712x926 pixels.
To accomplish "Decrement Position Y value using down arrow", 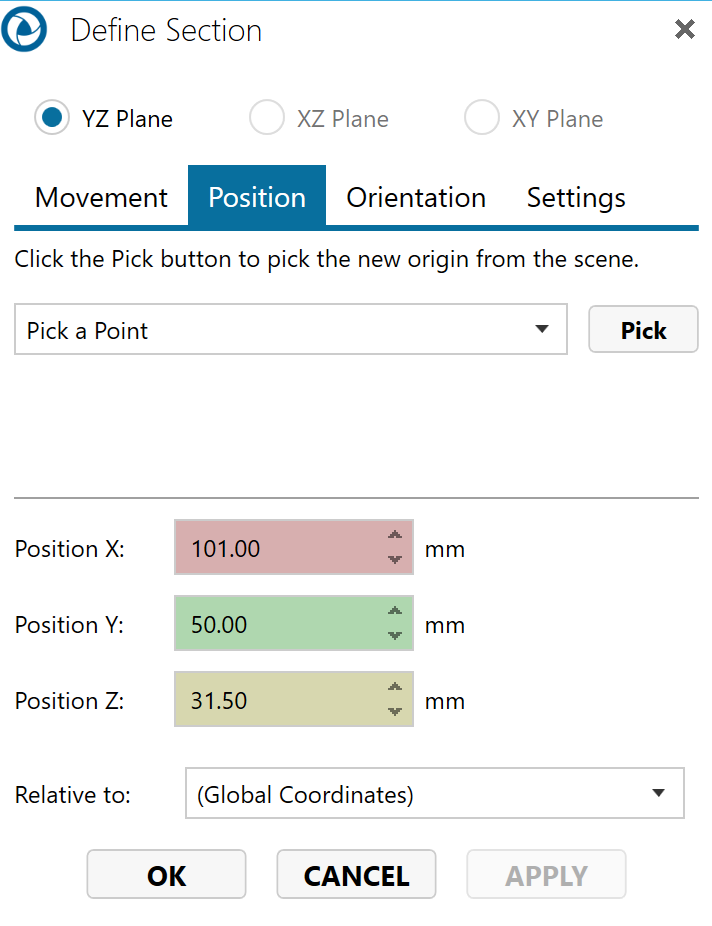I will (x=395, y=636).
